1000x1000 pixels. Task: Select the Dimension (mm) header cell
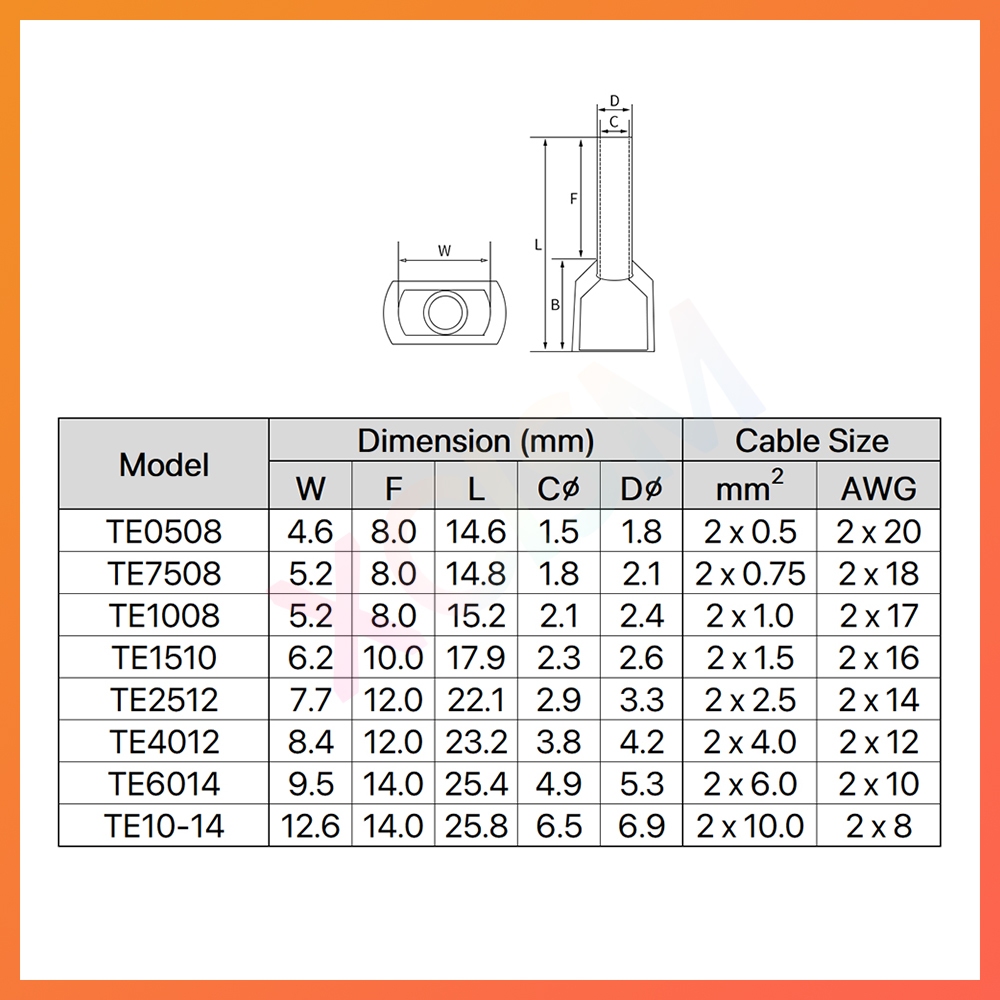click(x=476, y=440)
